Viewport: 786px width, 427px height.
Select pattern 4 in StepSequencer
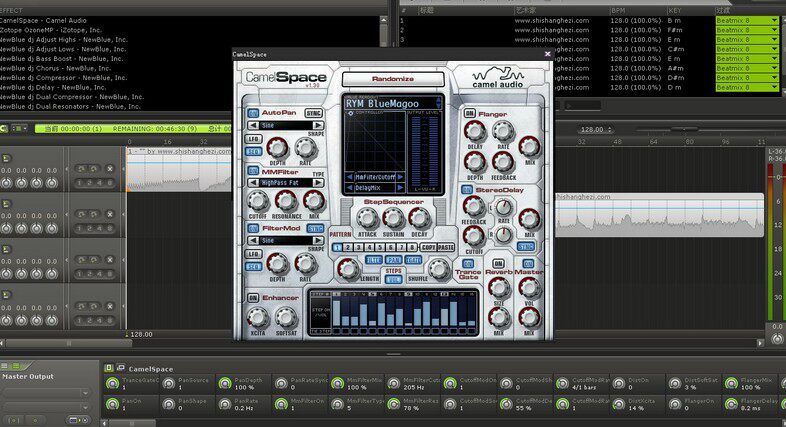[x=369, y=248]
